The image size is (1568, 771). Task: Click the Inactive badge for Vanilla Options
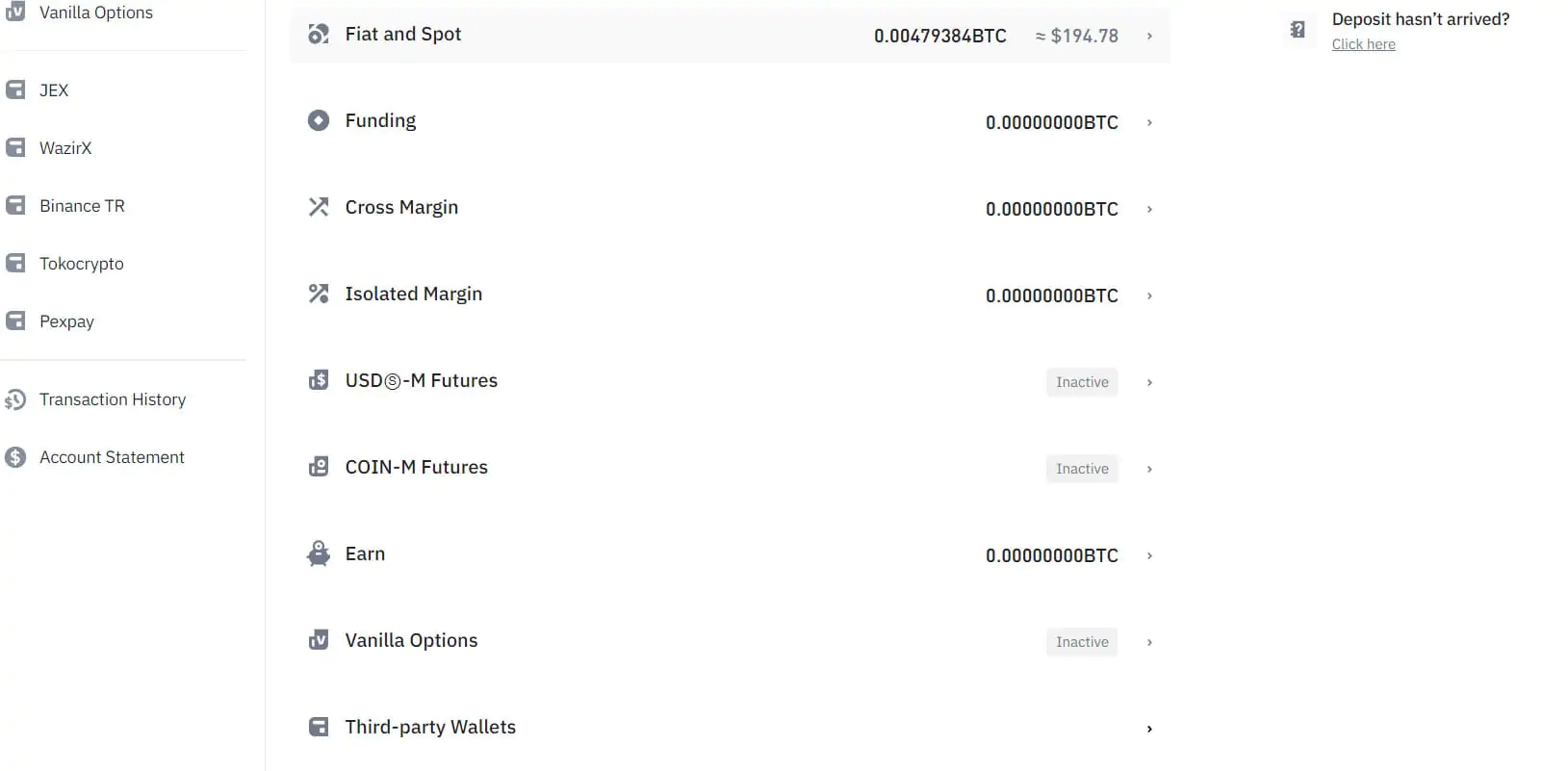(x=1082, y=642)
